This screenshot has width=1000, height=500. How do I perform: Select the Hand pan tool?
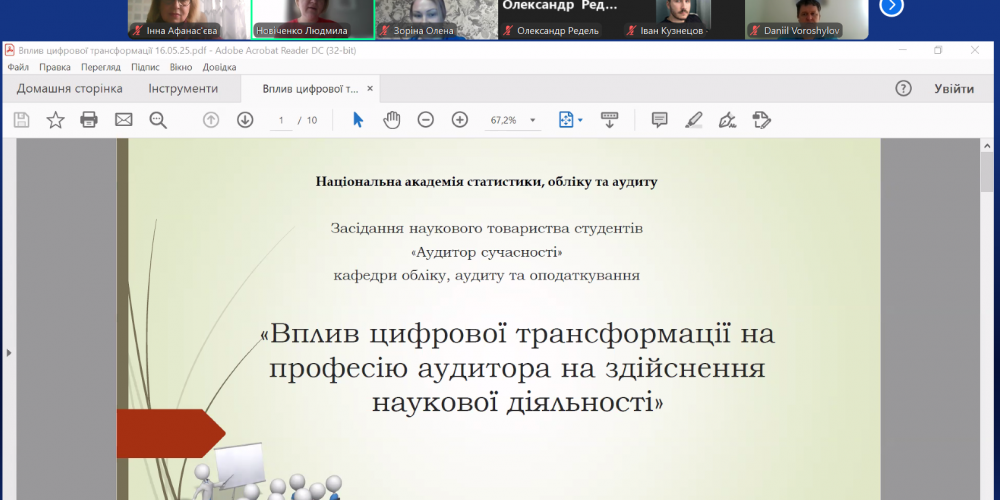392,120
